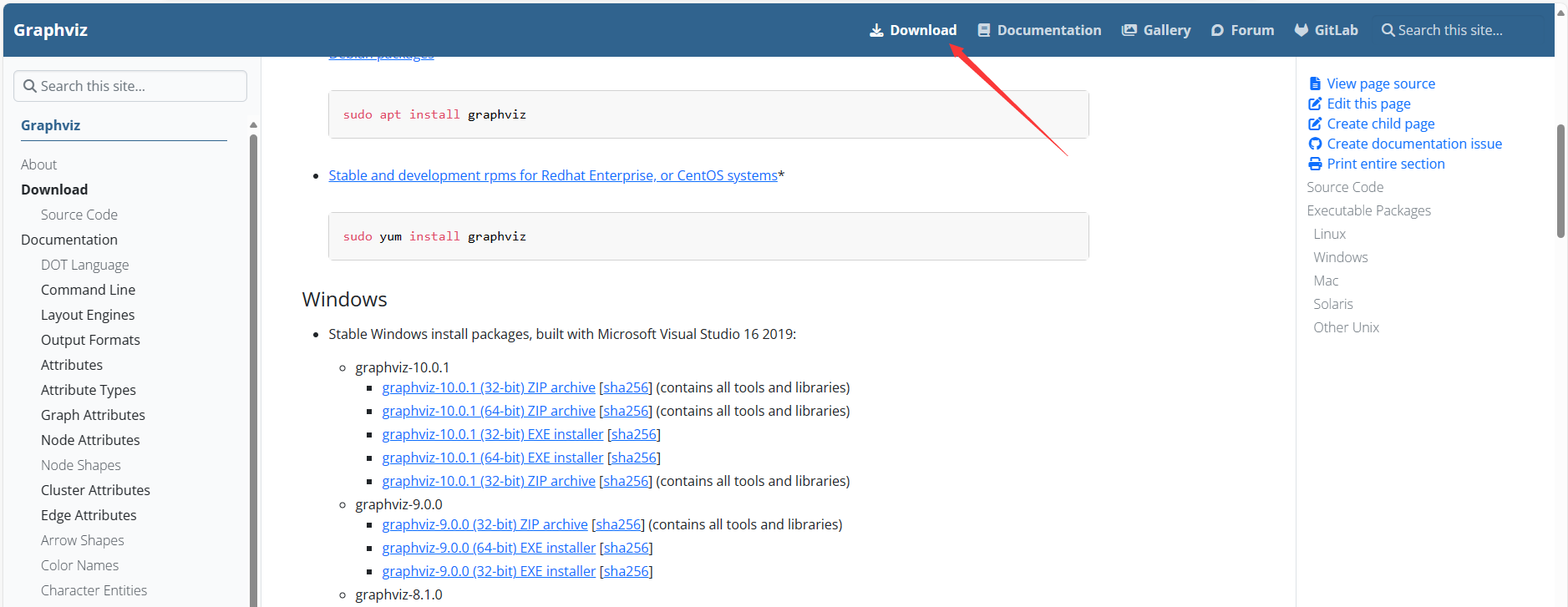Screen dimensions: 1568x607
Task: Jump to Linux in page contents
Action: 1330,234
